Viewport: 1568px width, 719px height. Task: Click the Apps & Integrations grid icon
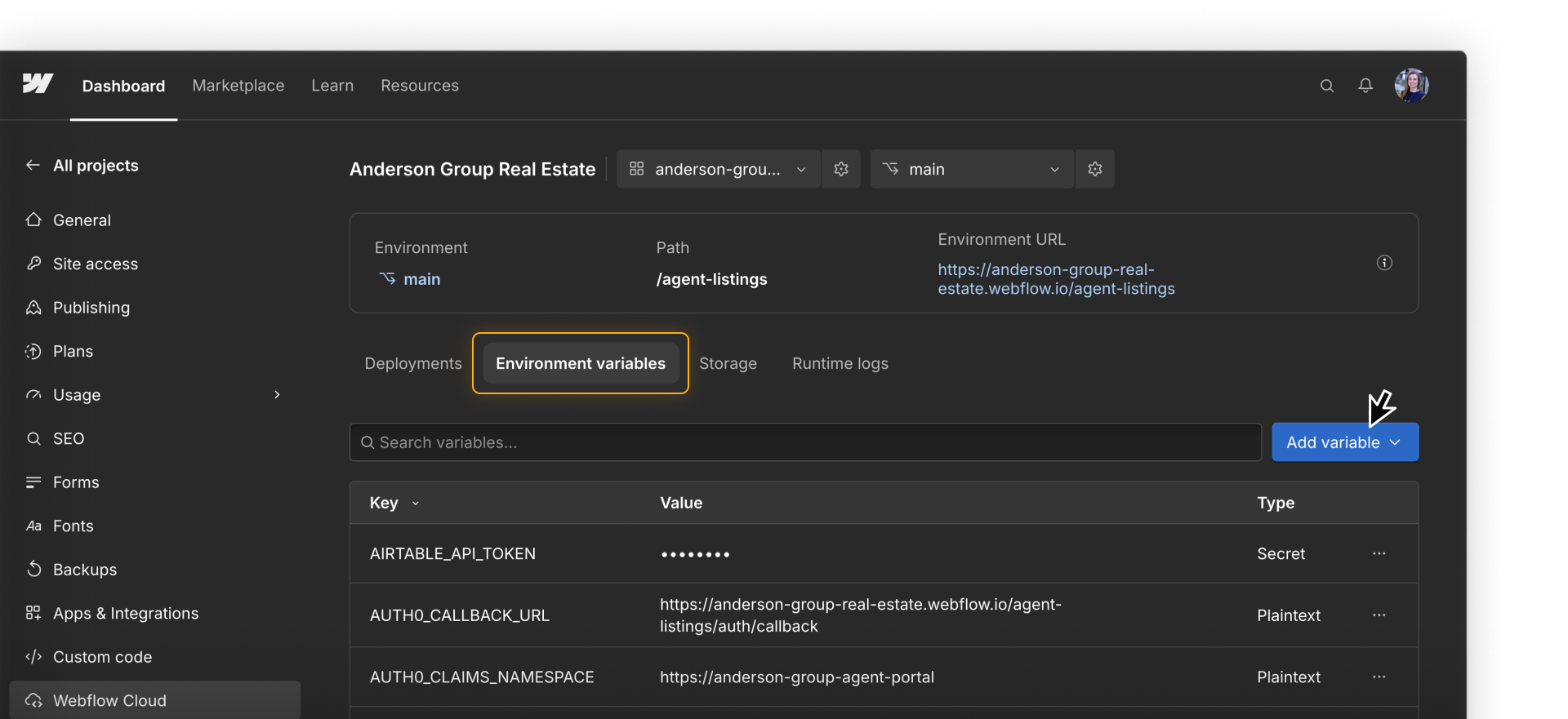coord(33,613)
